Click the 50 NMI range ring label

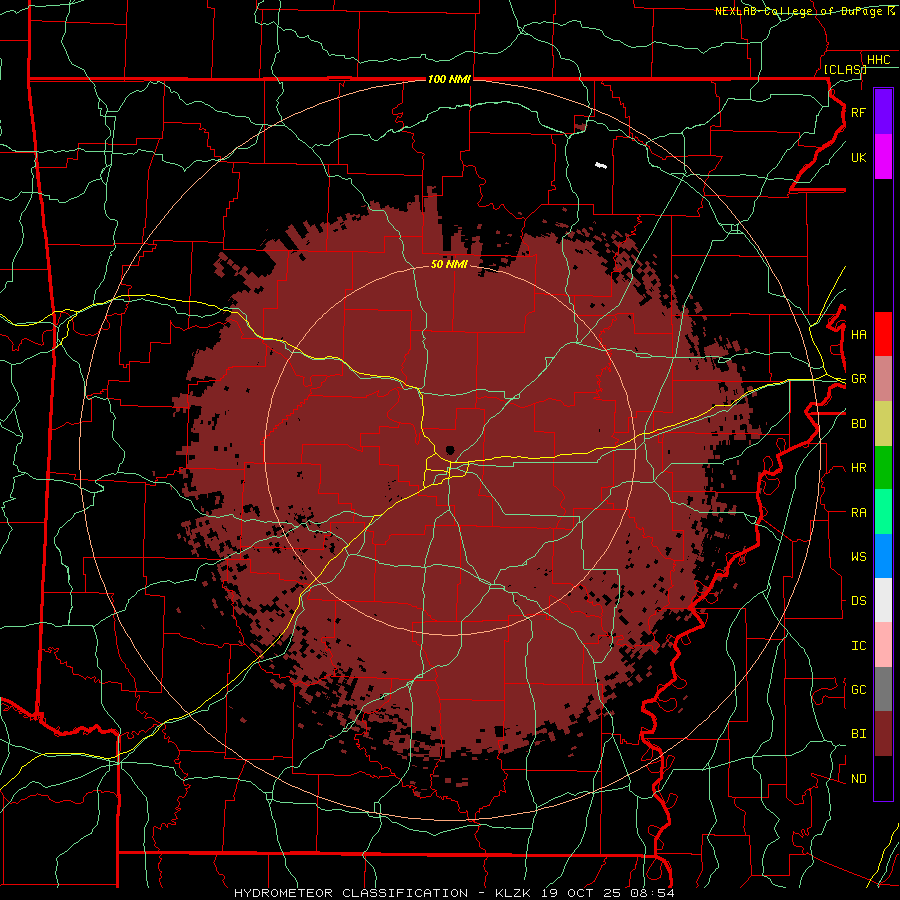coord(449,264)
